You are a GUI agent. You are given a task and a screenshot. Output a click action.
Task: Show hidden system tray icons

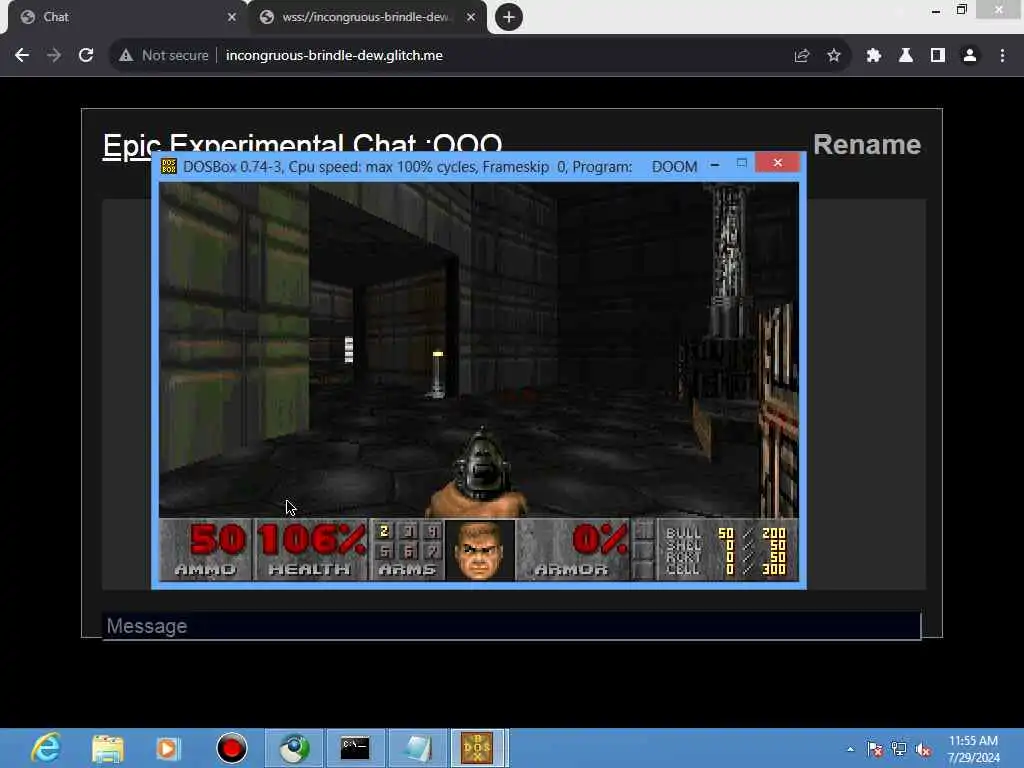(x=850, y=749)
